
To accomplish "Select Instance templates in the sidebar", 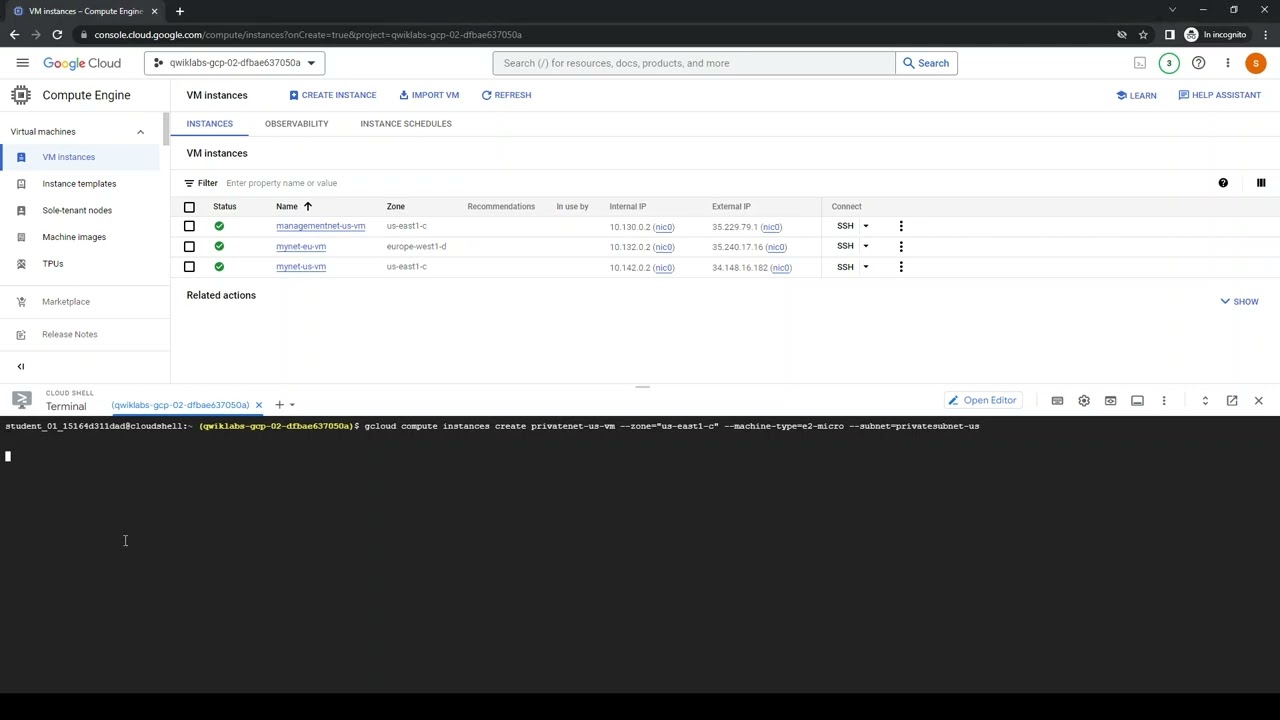I will click(x=80, y=184).
